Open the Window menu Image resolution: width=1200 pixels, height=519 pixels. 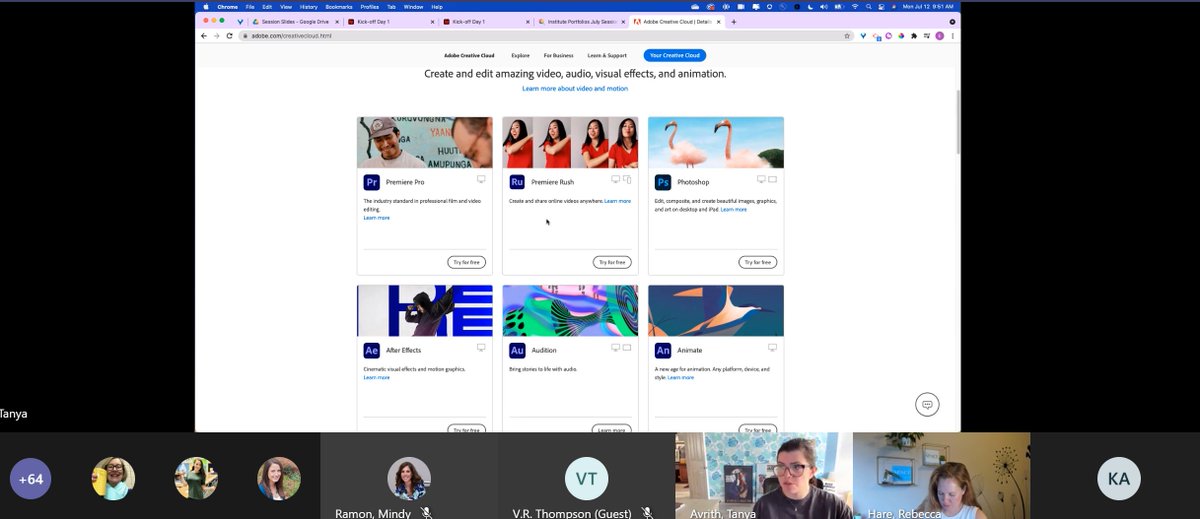click(x=414, y=6)
